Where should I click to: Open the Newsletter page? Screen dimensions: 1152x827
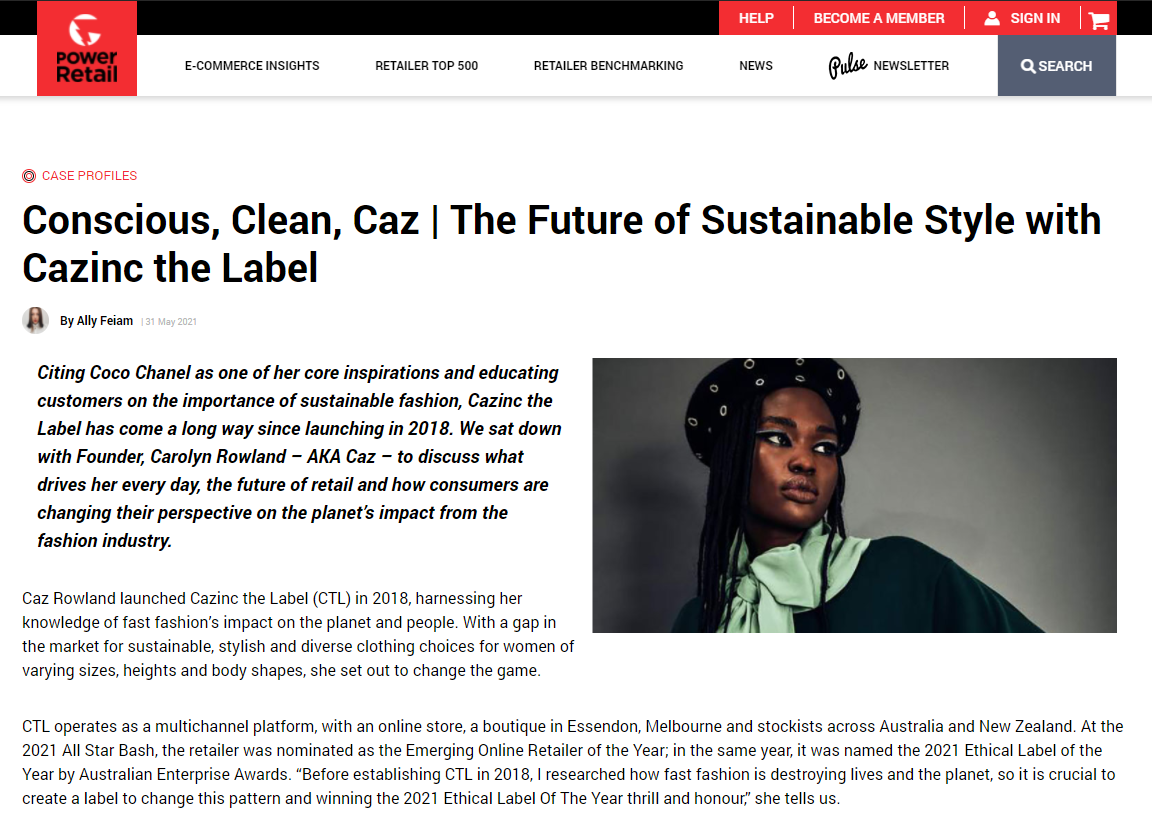click(911, 66)
